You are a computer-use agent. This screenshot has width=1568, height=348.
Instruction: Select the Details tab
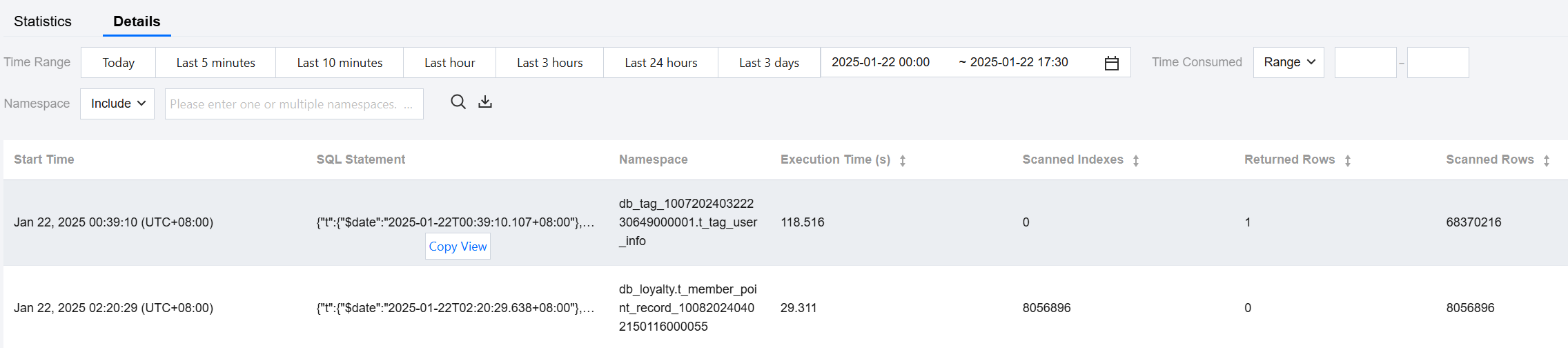[137, 21]
